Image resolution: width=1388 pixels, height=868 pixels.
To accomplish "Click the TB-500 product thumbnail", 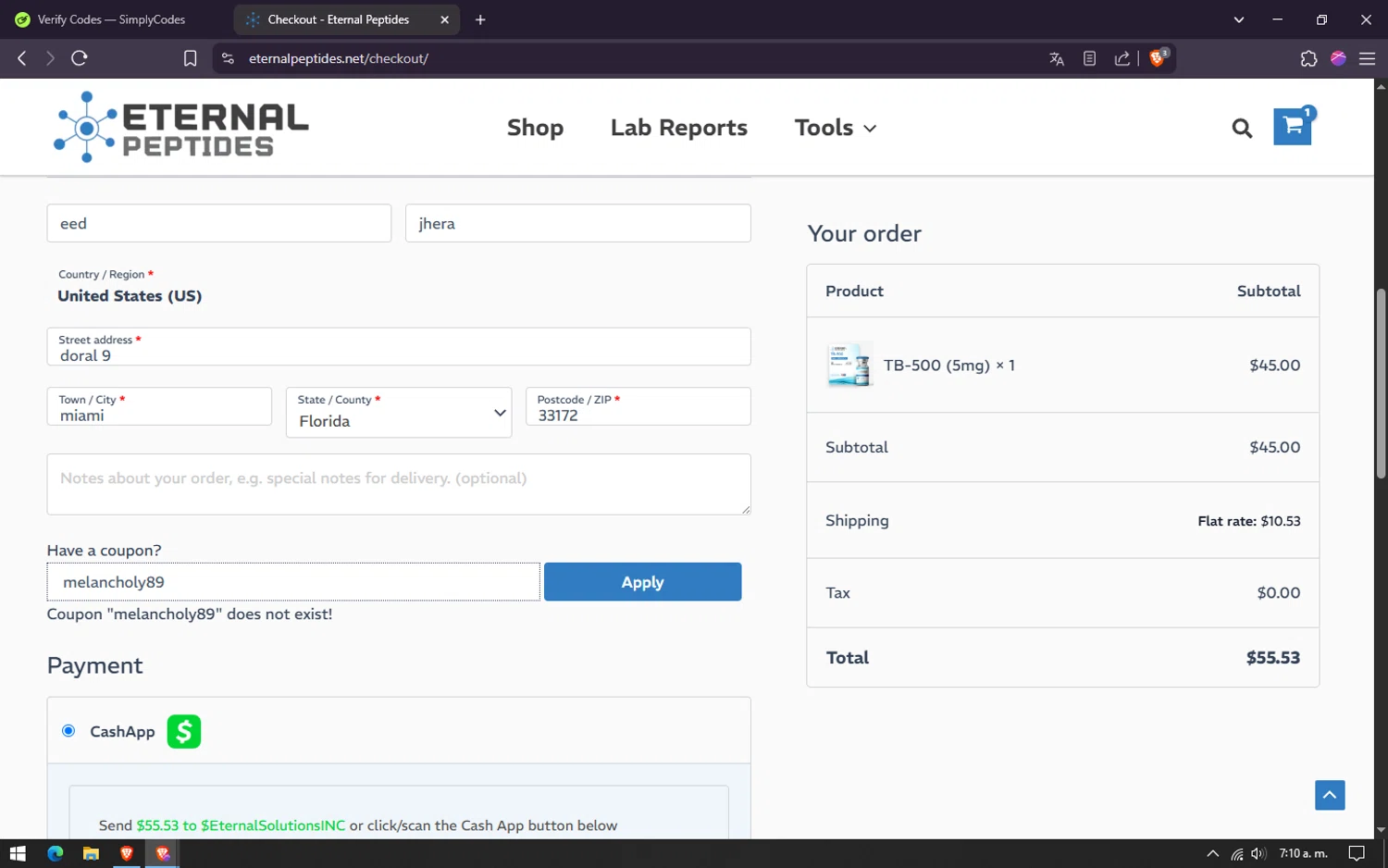I will (x=849, y=365).
